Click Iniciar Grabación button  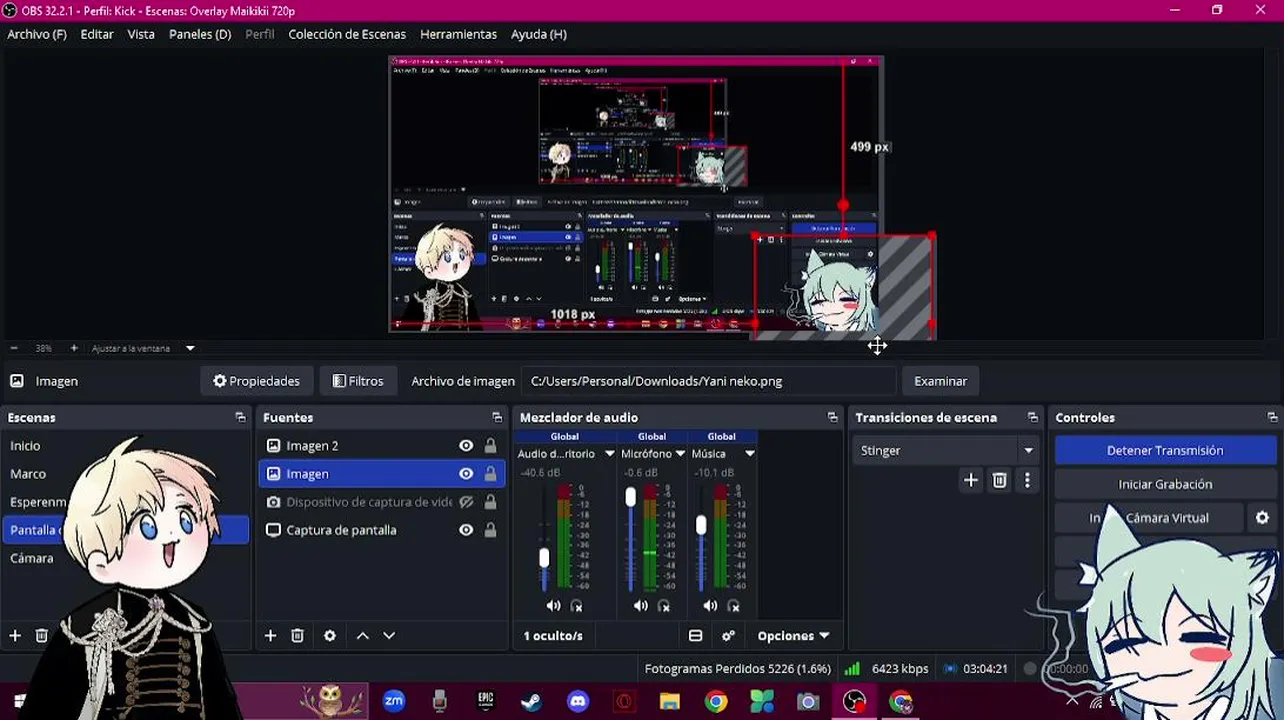pyautogui.click(x=1165, y=485)
